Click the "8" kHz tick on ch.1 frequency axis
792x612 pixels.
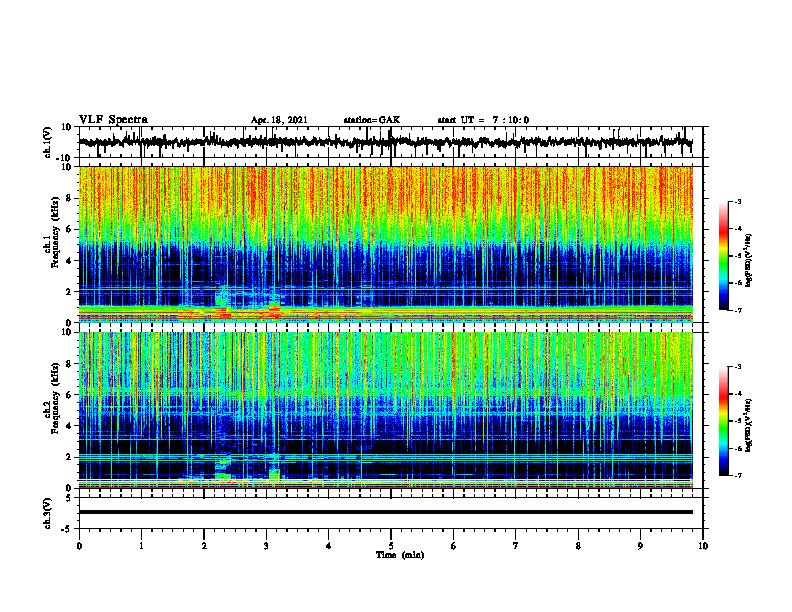coord(69,198)
